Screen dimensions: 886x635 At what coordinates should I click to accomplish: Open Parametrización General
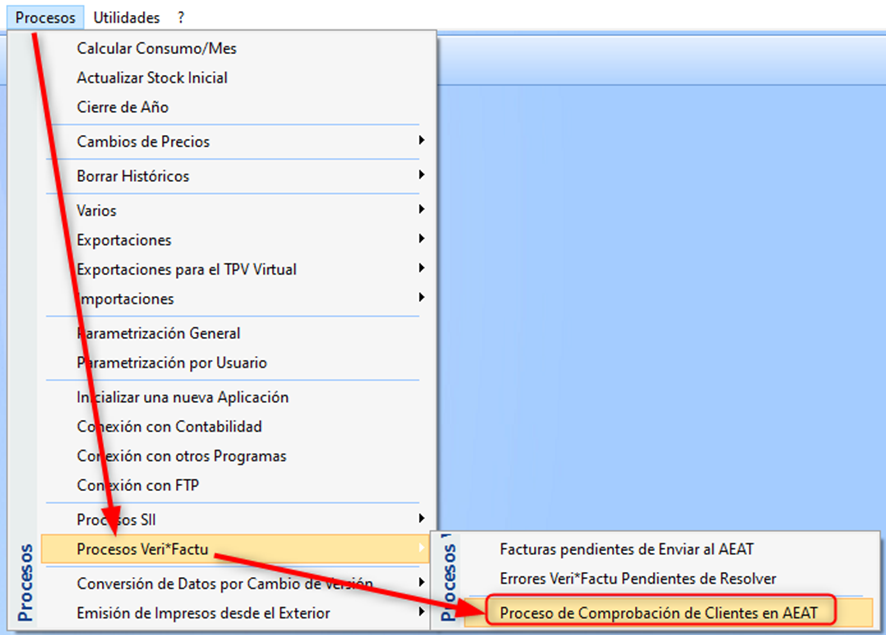159,333
